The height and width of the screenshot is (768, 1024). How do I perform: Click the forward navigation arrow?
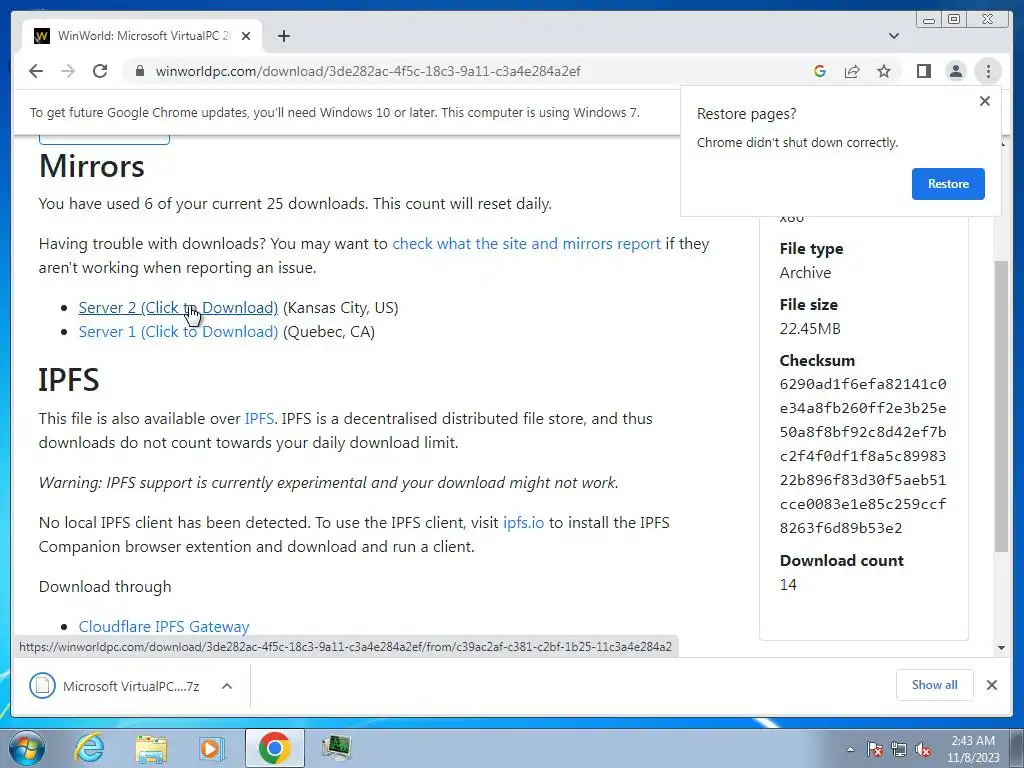point(68,71)
